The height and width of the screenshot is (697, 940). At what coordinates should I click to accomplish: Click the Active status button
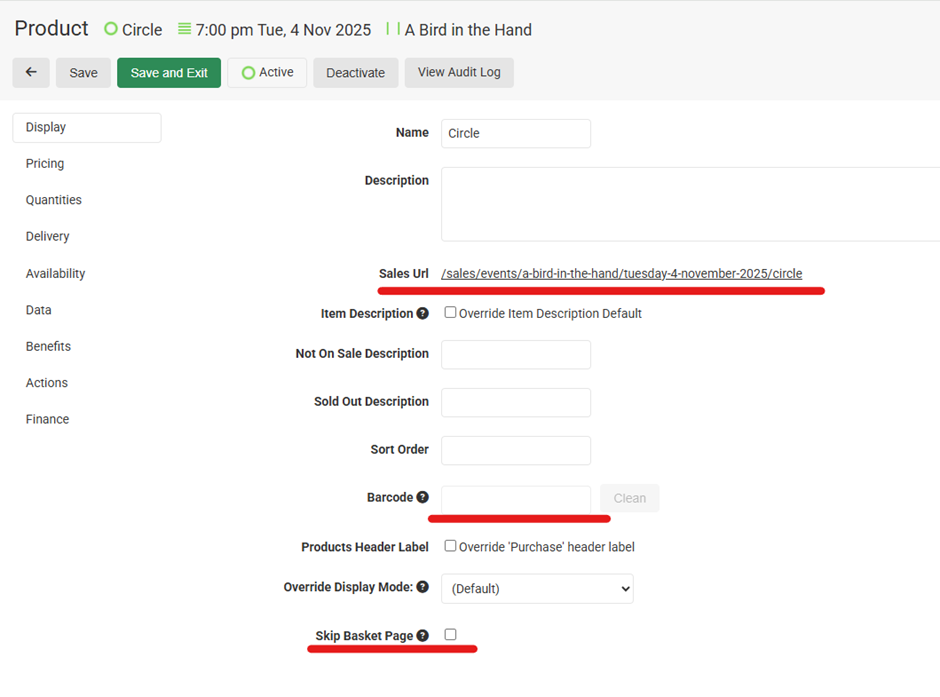pyautogui.click(x=267, y=73)
